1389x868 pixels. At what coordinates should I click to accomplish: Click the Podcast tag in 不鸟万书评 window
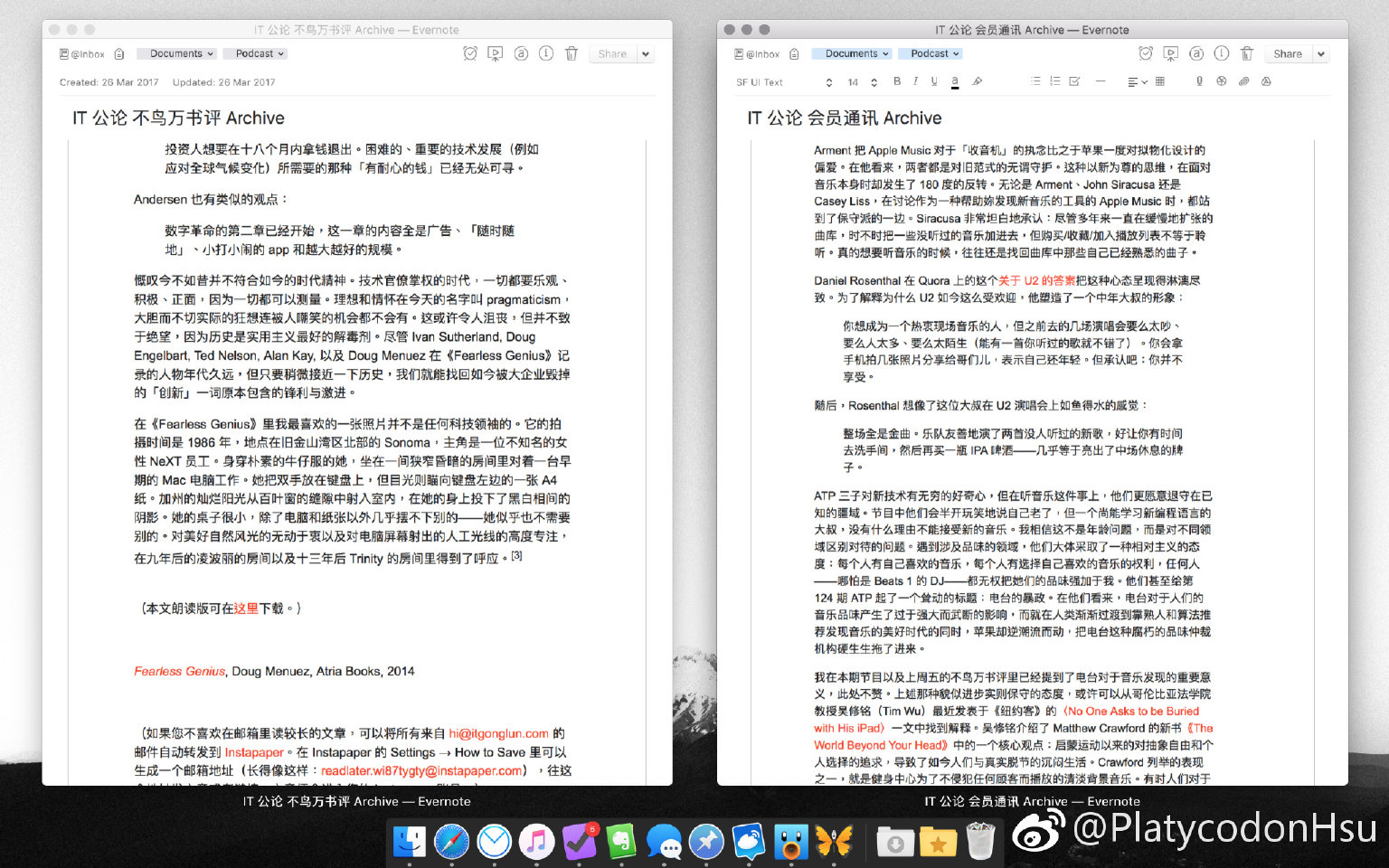click(x=255, y=54)
